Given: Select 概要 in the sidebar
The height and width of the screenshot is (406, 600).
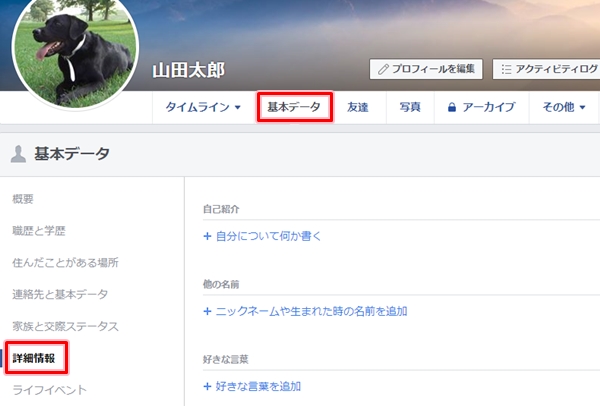Looking at the screenshot, I should click(x=23, y=199).
